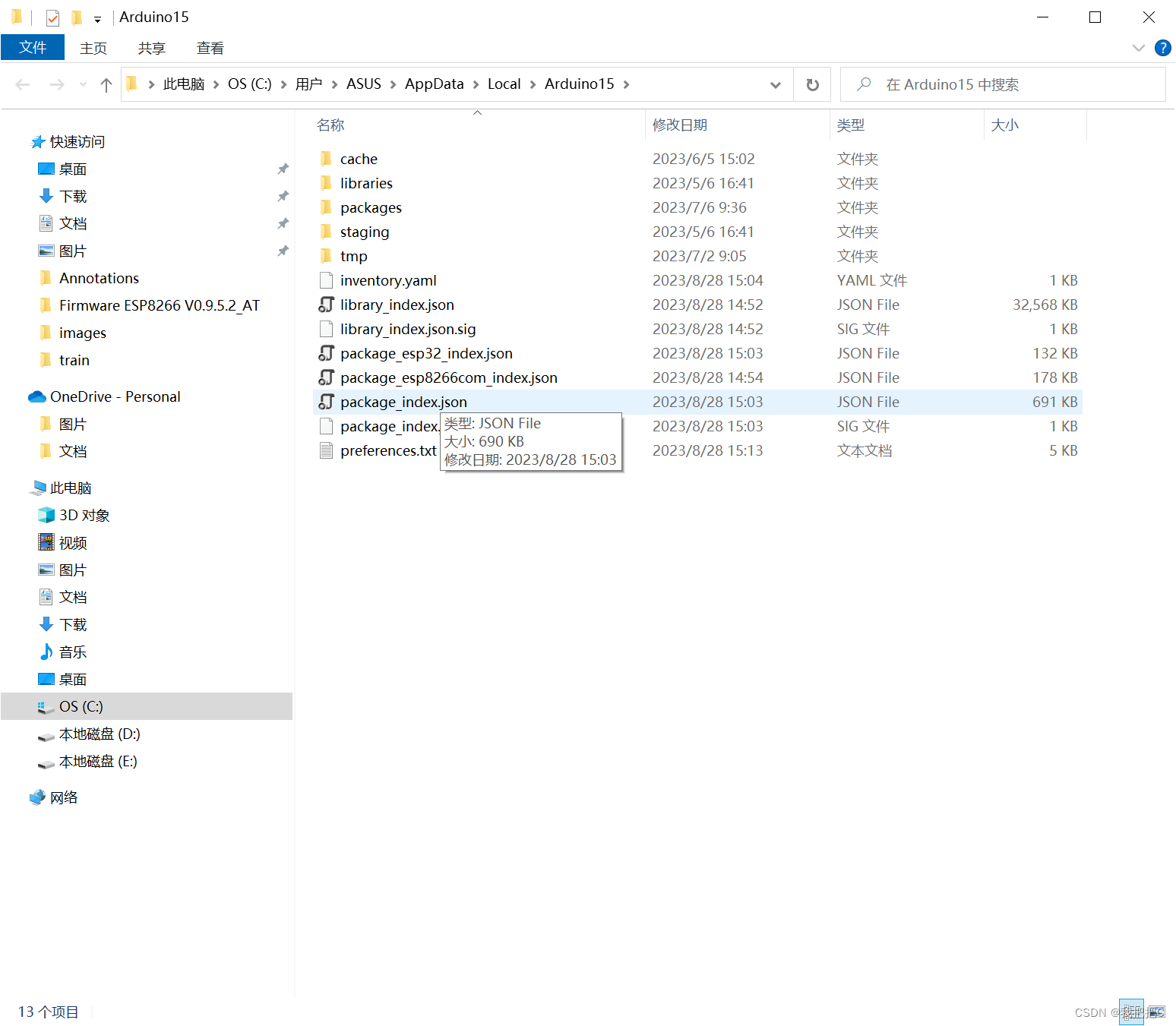The image size is (1176, 1026).
Task: Click ASUS in the address breadcrumb
Action: pyautogui.click(x=364, y=84)
